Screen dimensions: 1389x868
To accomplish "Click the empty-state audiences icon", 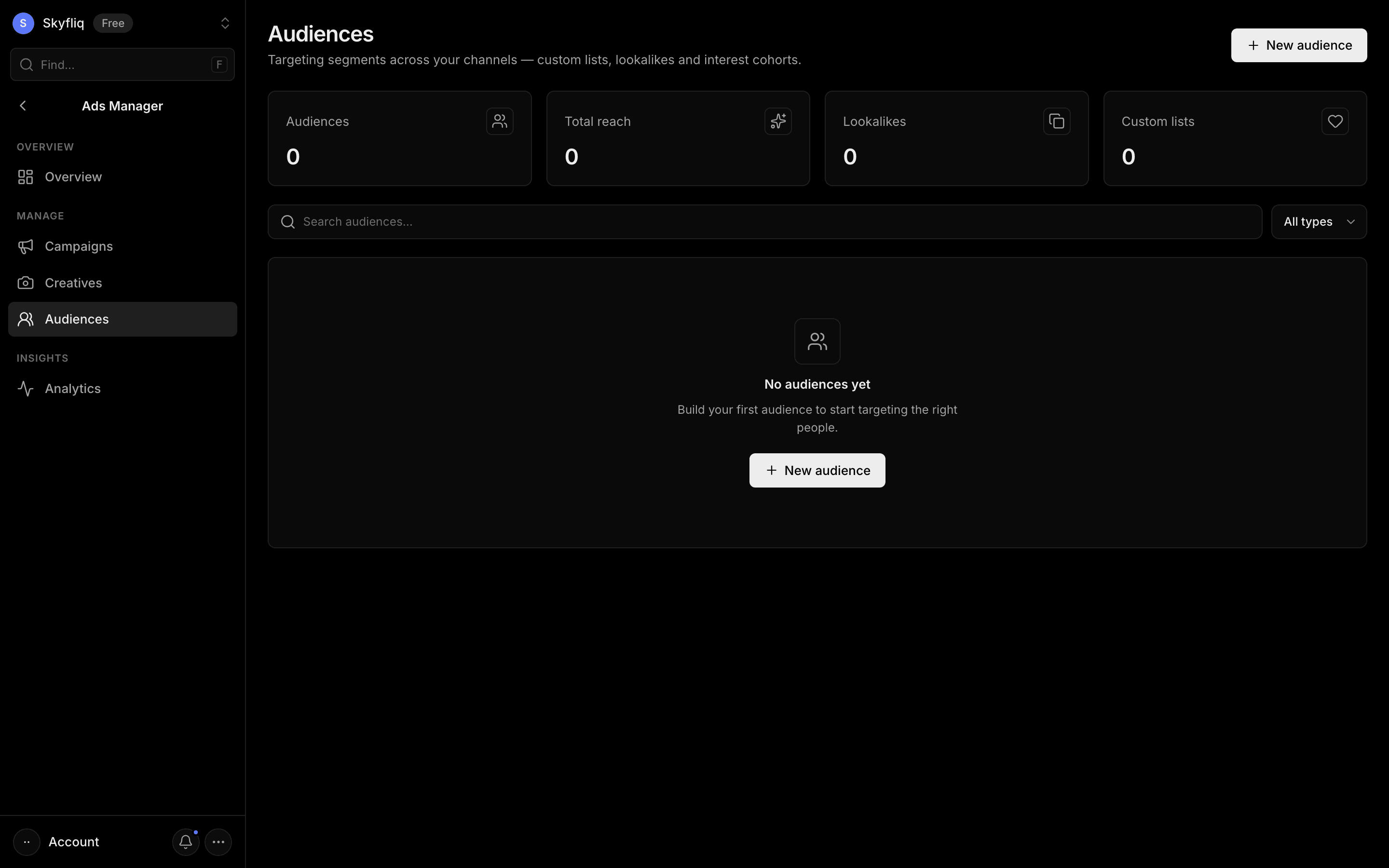I will (817, 341).
